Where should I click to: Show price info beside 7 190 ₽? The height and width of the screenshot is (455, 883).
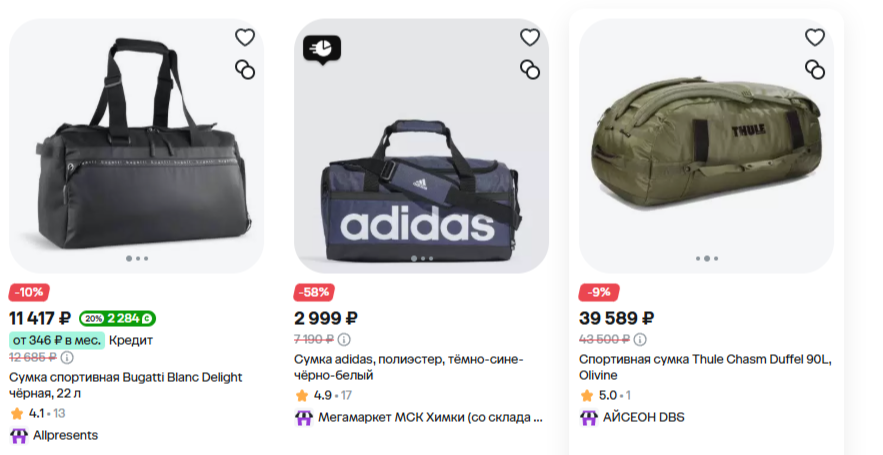(x=345, y=340)
